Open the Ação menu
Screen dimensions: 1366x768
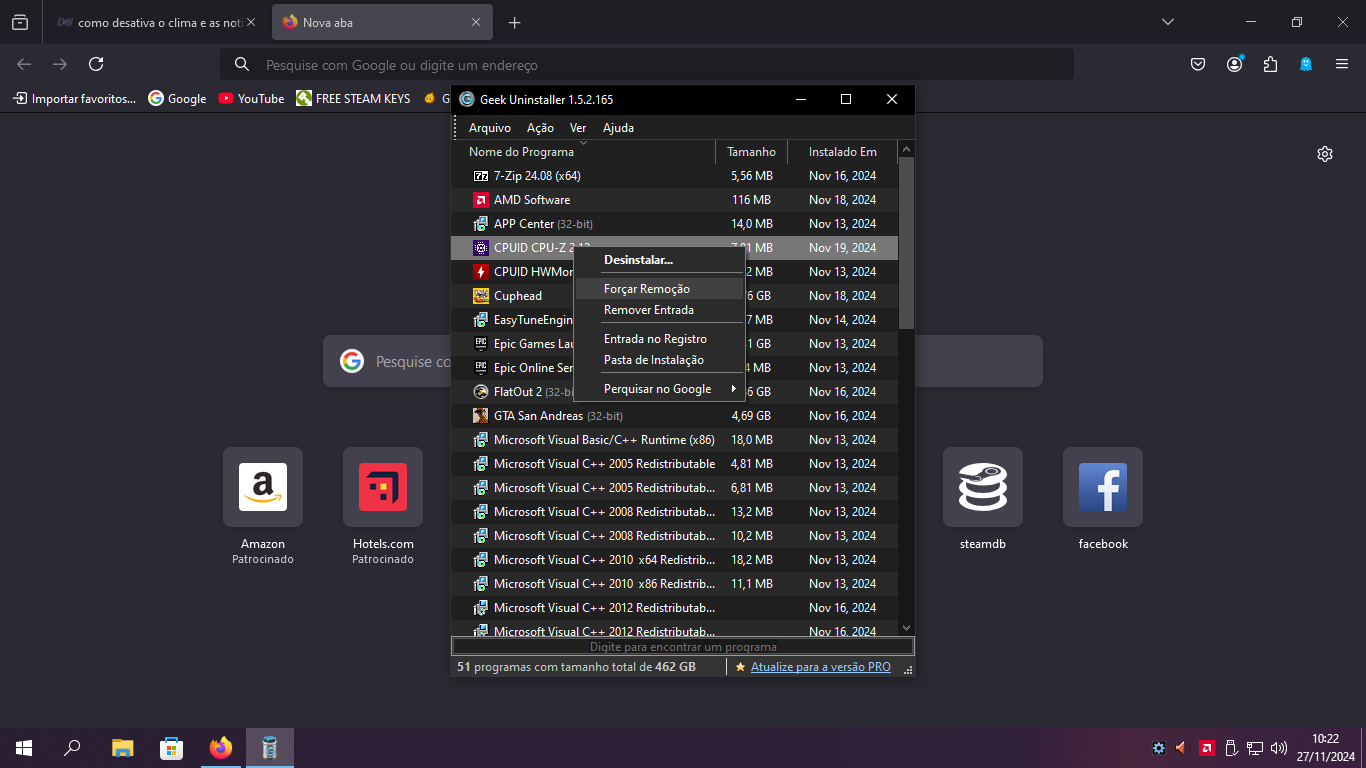(x=540, y=128)
